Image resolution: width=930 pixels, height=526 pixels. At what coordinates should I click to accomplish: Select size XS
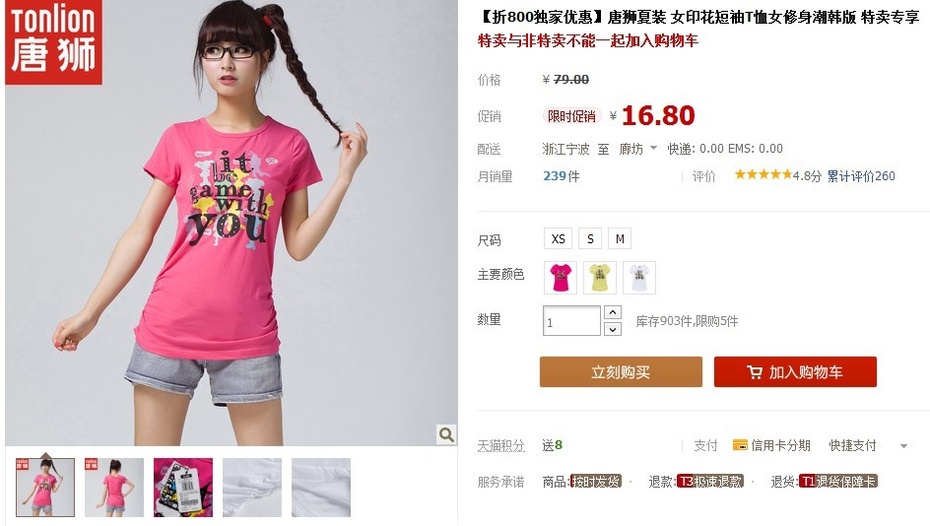(558, 238)
